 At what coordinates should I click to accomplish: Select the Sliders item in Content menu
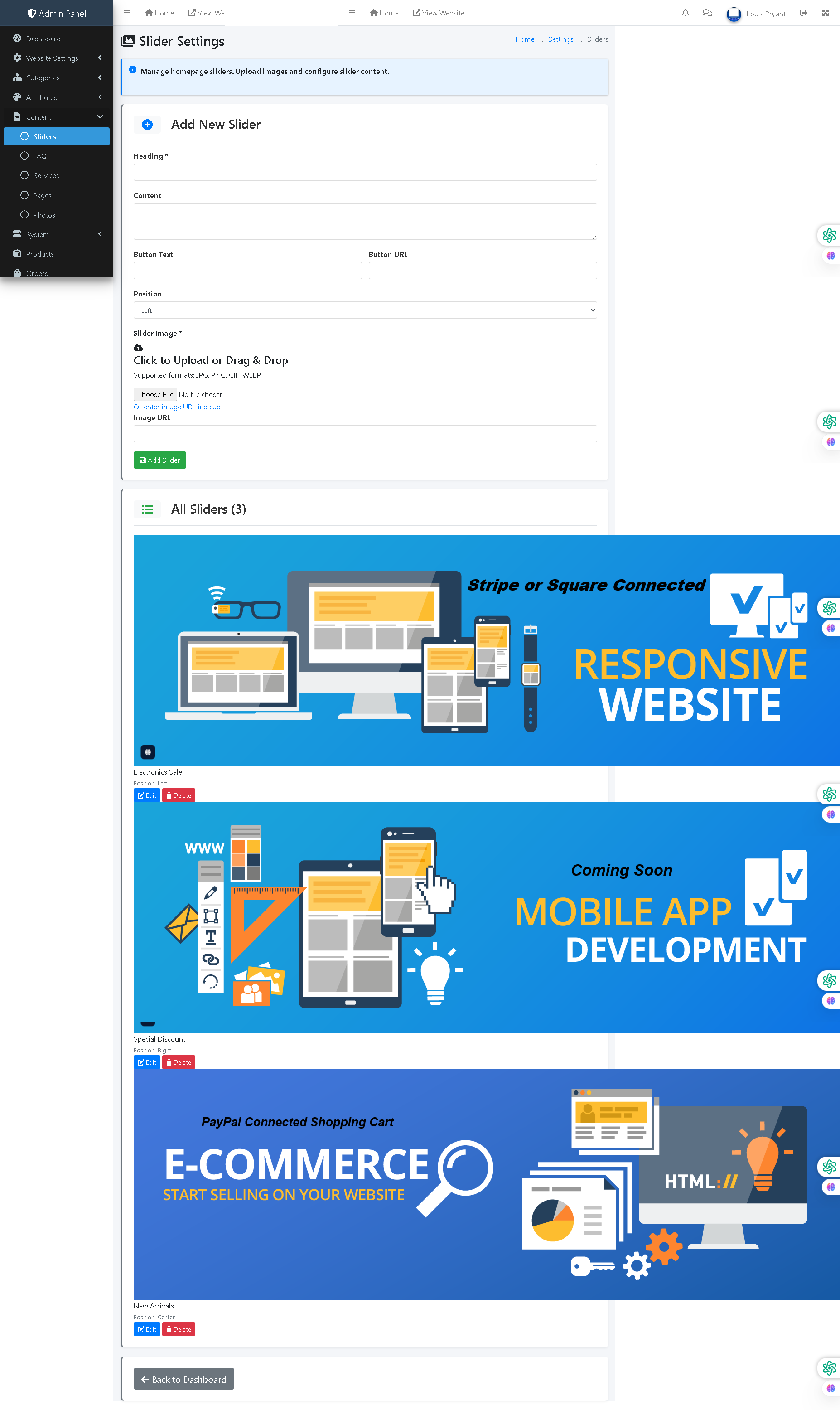coord(44,136)
